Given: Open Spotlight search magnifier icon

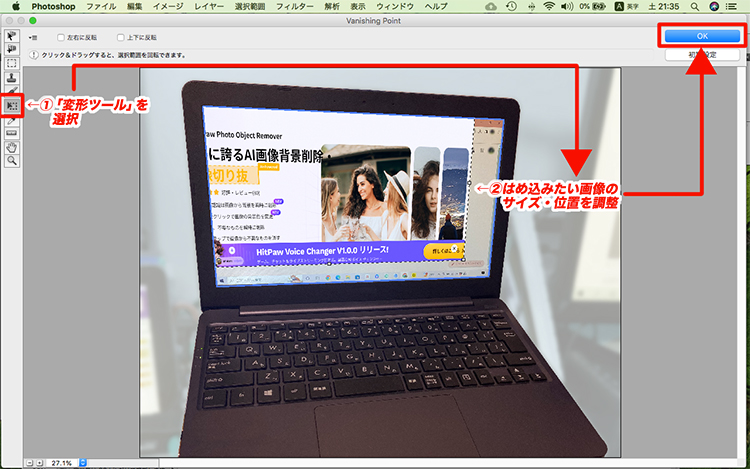Looking at the screenshot, I should [695, 6].
